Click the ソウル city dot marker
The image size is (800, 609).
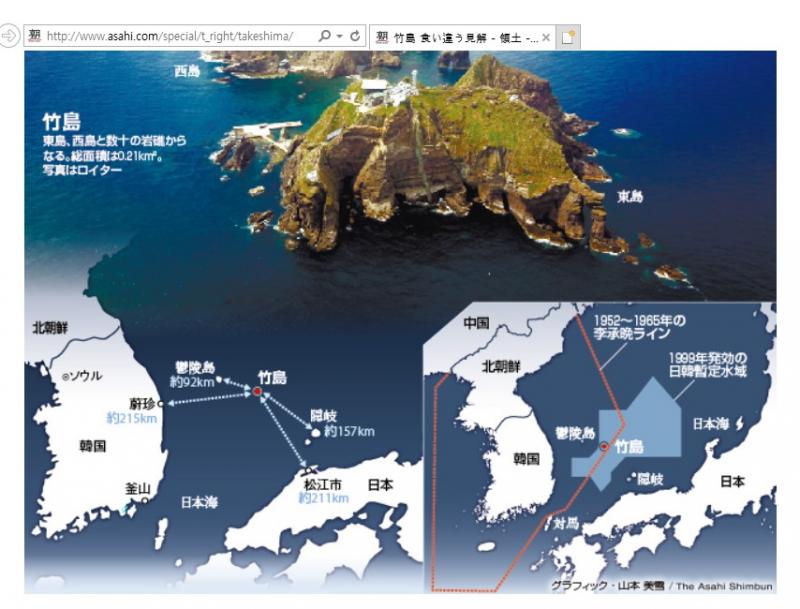click(x=66, y=377)
